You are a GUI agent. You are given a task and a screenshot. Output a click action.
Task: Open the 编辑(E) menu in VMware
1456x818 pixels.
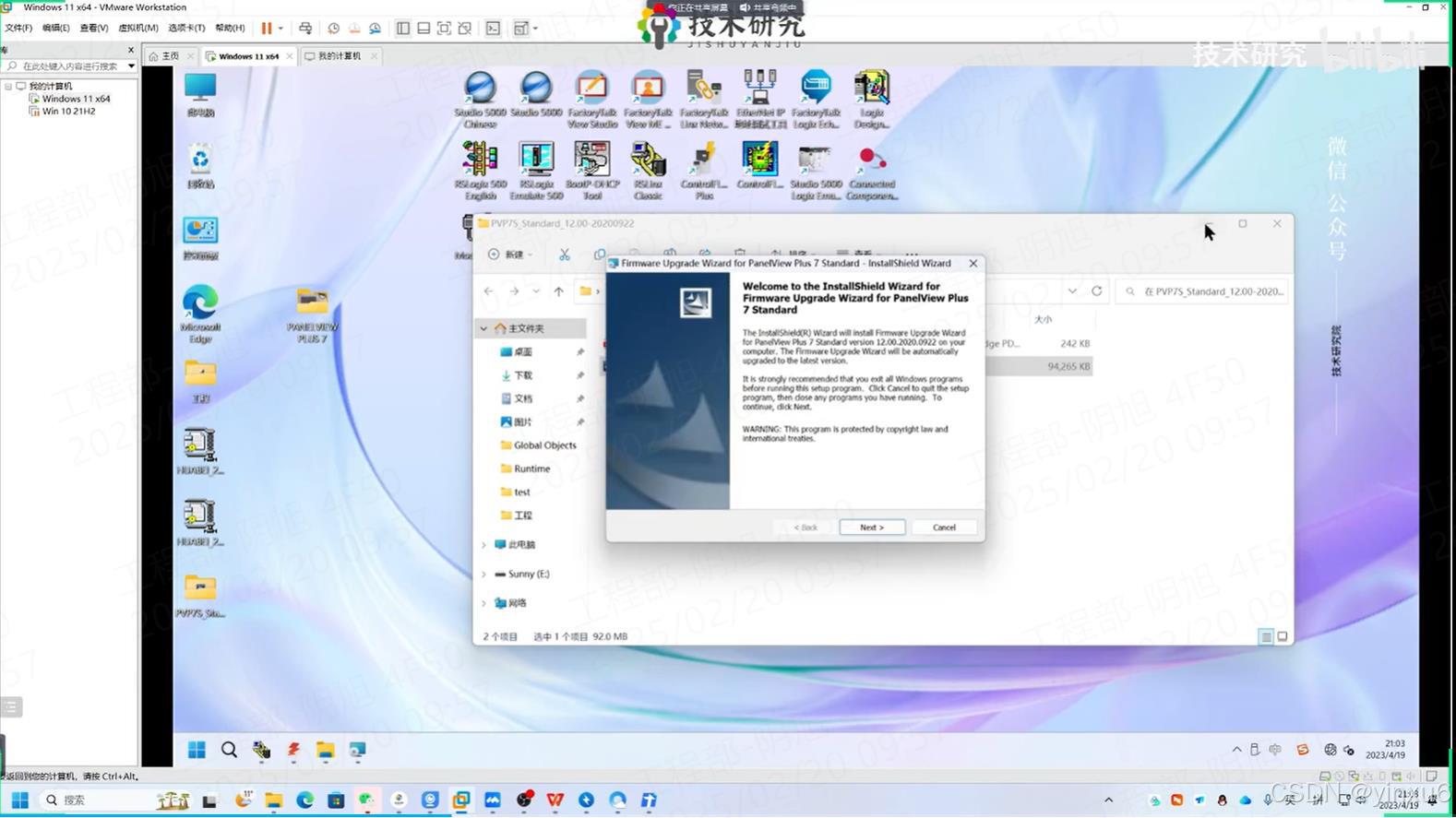(55, 28)
